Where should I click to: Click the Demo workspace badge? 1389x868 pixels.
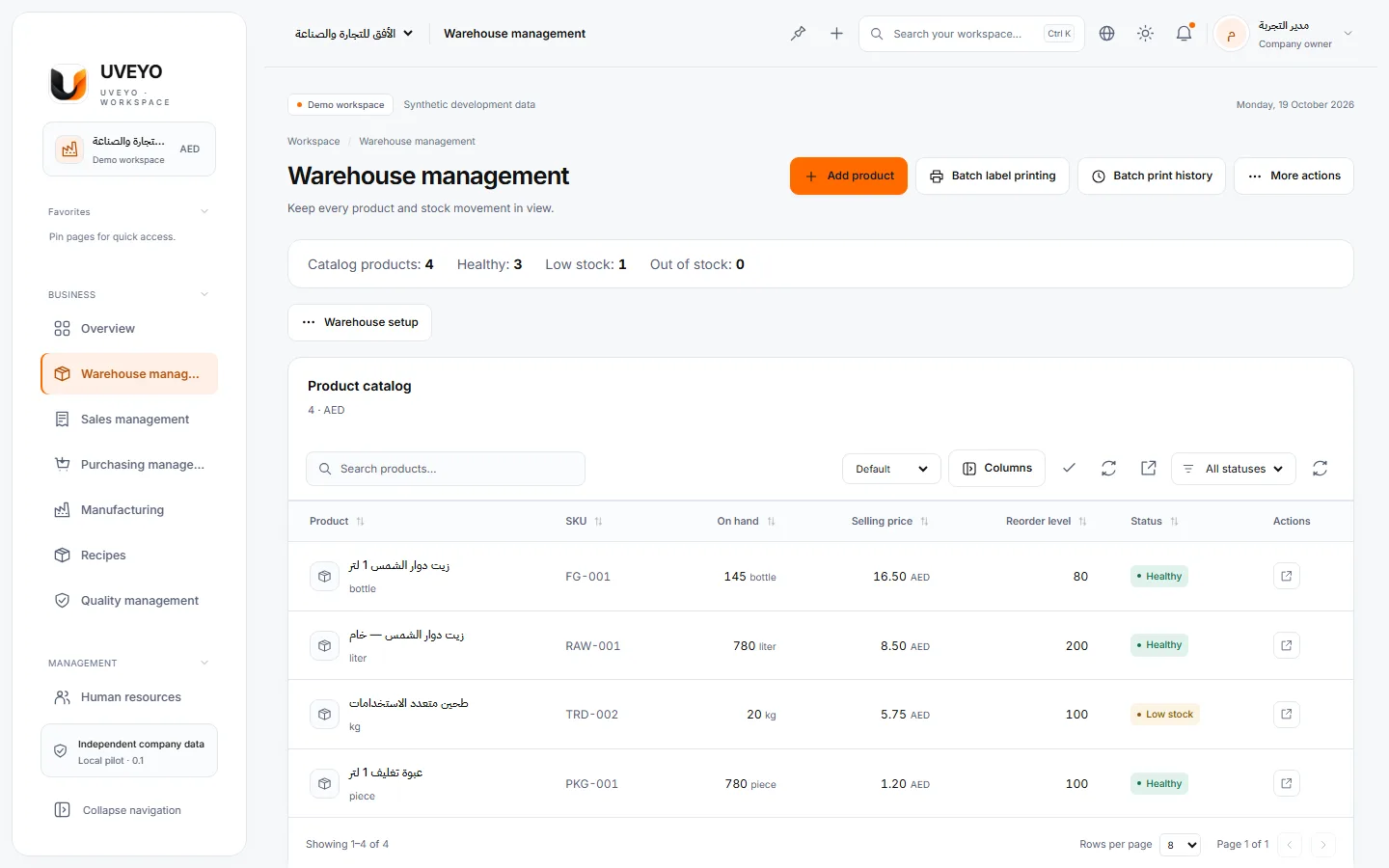click(340, 105)
